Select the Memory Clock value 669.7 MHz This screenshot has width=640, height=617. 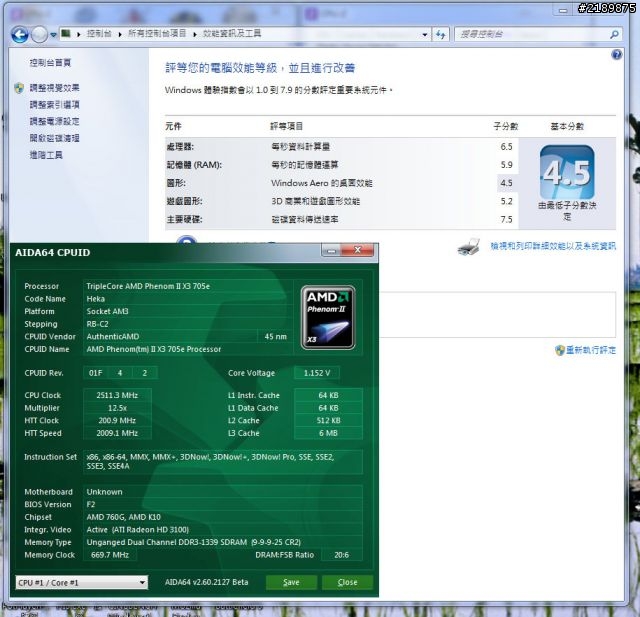(x=110, y=555)
